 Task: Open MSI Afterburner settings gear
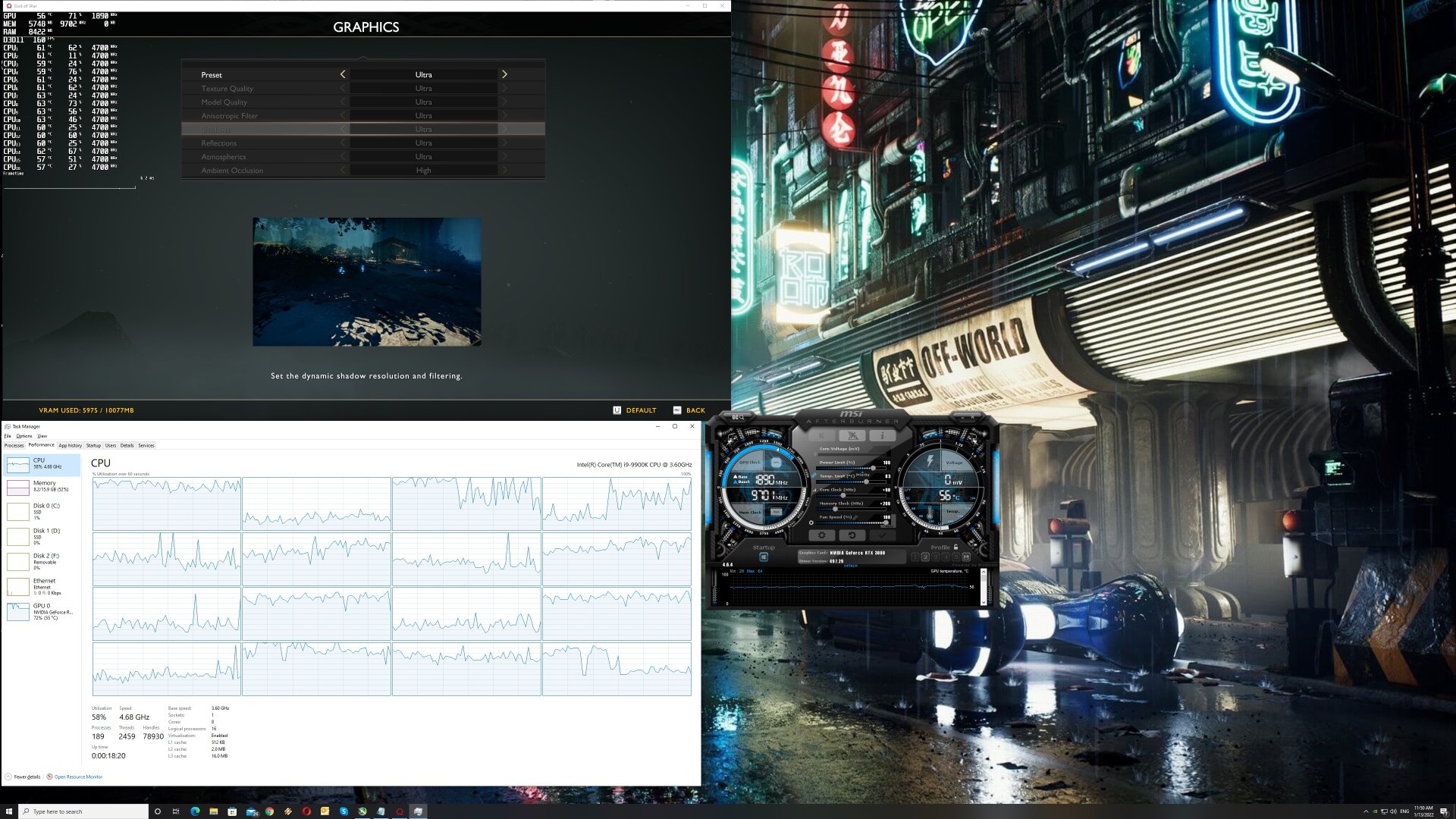[x=822, y=535]
